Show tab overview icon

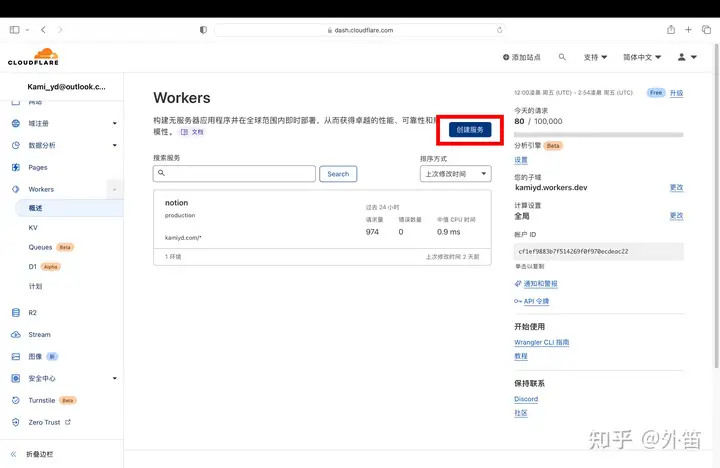point(706,30)
